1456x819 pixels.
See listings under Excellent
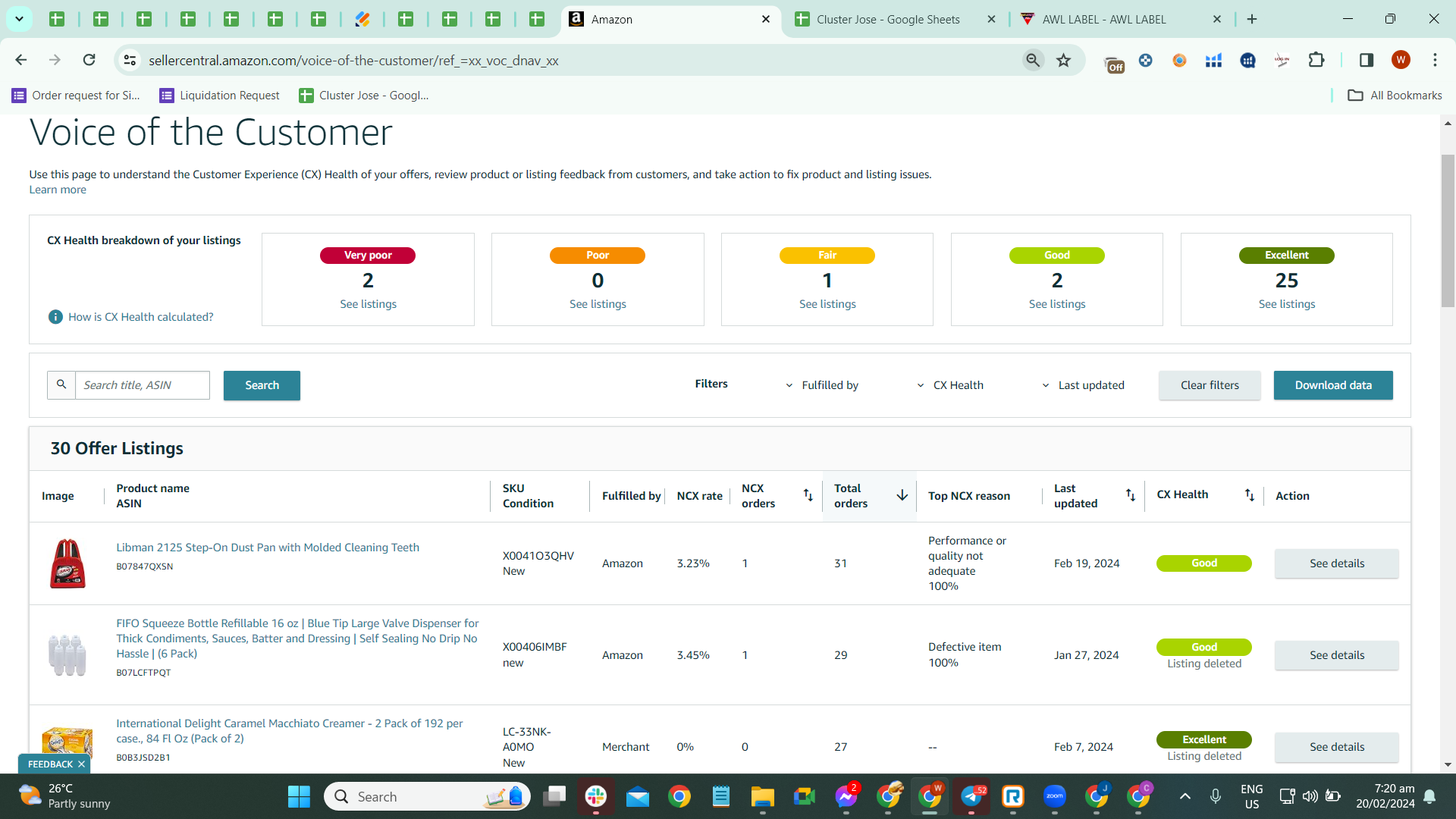pos(1287,304)
